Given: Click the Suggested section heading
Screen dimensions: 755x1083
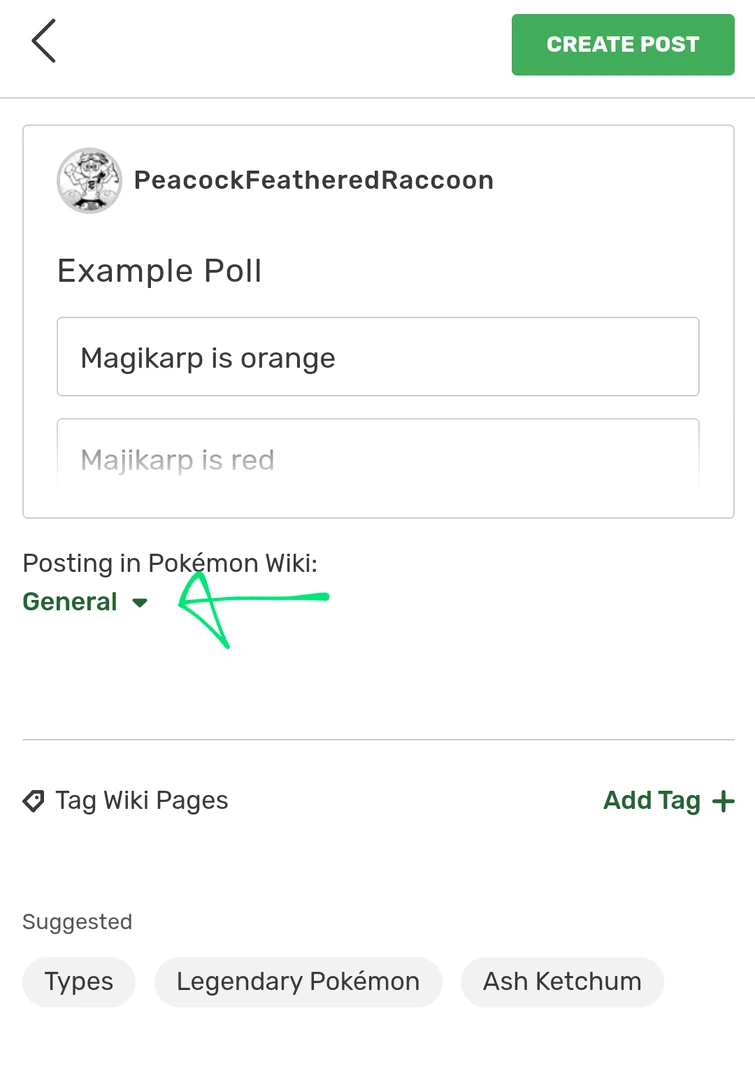Looking at the screenshot, I should [x=77, y=922].
